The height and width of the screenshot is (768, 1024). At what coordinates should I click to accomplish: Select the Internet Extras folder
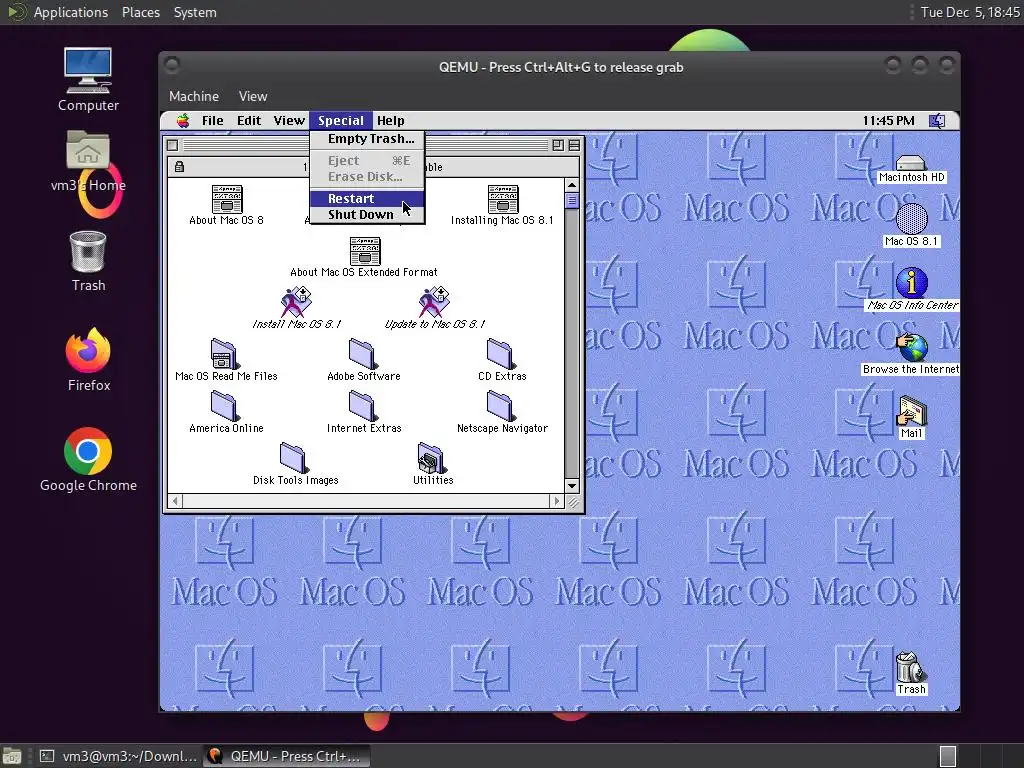[363, 406]
